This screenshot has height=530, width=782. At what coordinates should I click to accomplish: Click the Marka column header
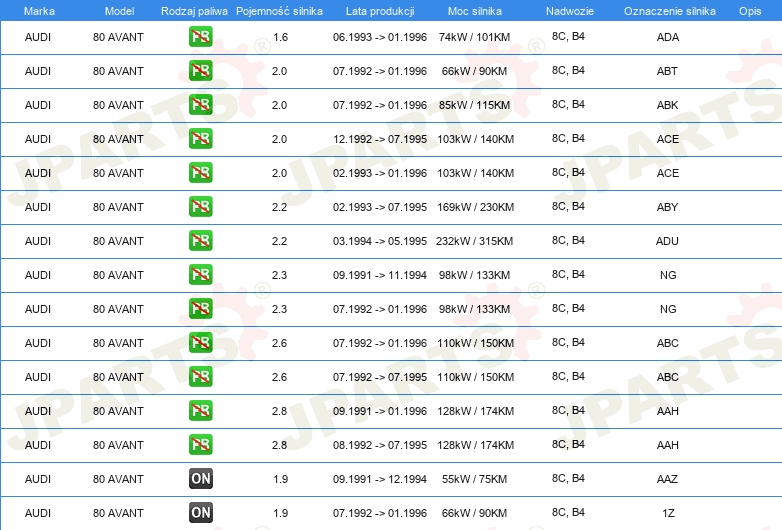pos(38,10)
